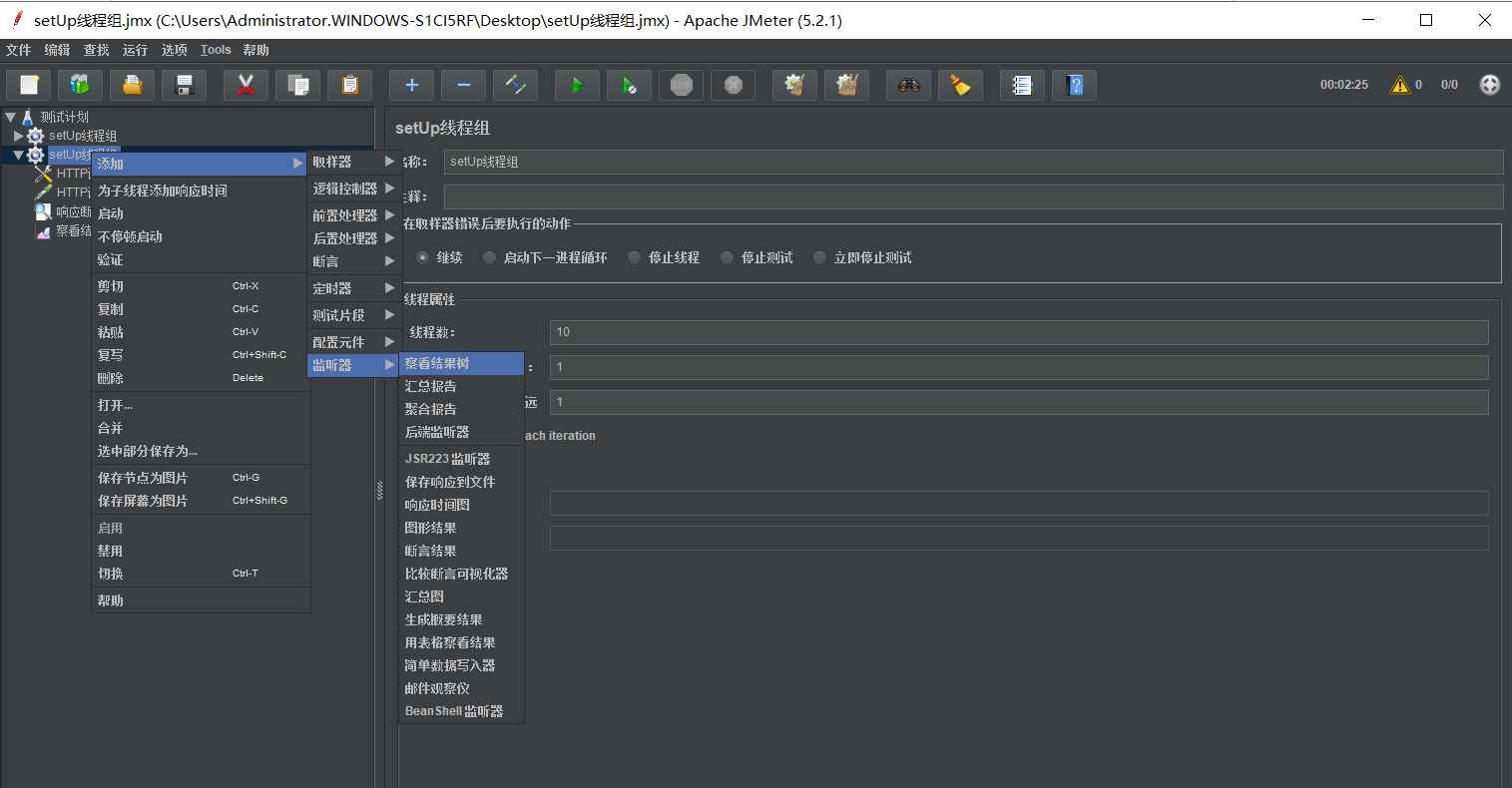This screenshot has width=1512, height=788.
Task: Click 不停顿启动 in context menu
Action: (200, 236)
